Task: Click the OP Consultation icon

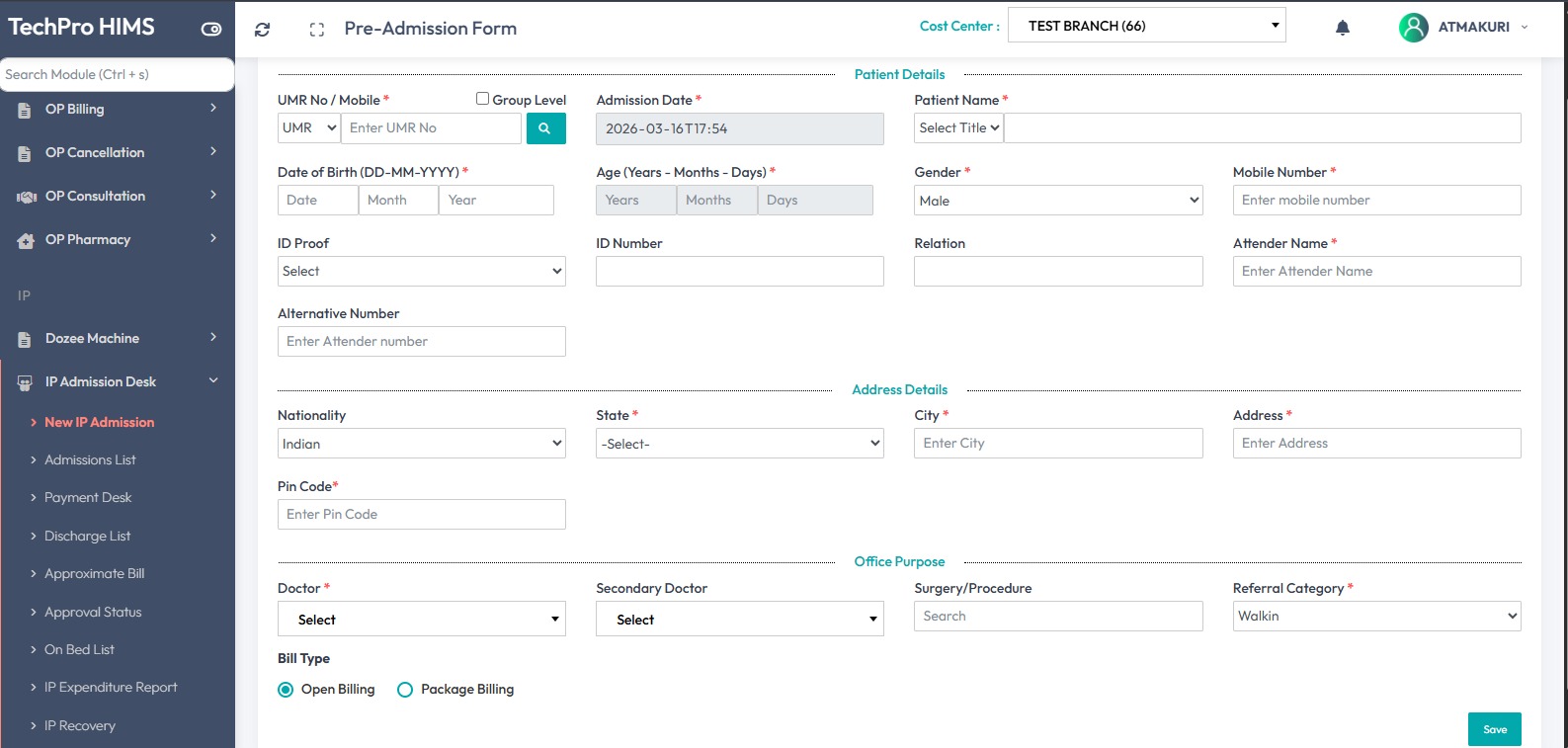Action: pos(27,197)
